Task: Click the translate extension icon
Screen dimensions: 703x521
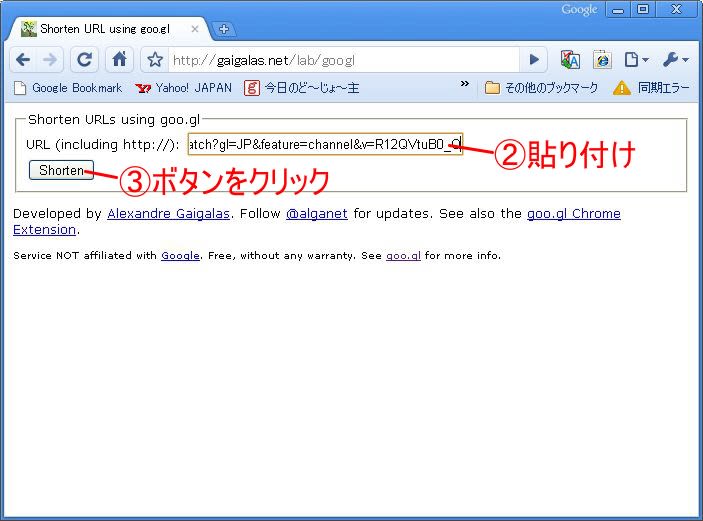Action: (570, 60)
